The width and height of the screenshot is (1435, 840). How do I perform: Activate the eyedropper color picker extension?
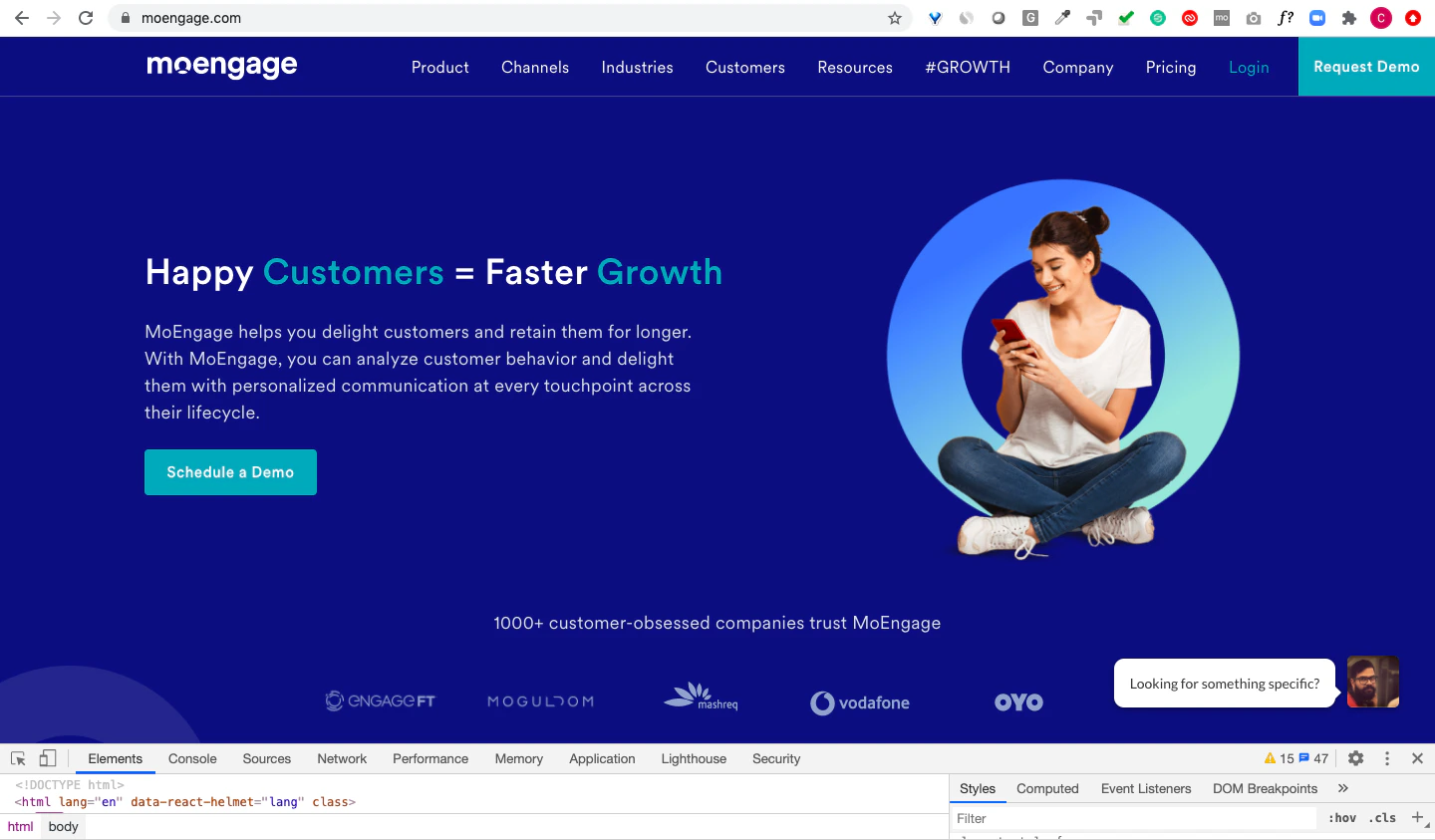coord(1062,18)
